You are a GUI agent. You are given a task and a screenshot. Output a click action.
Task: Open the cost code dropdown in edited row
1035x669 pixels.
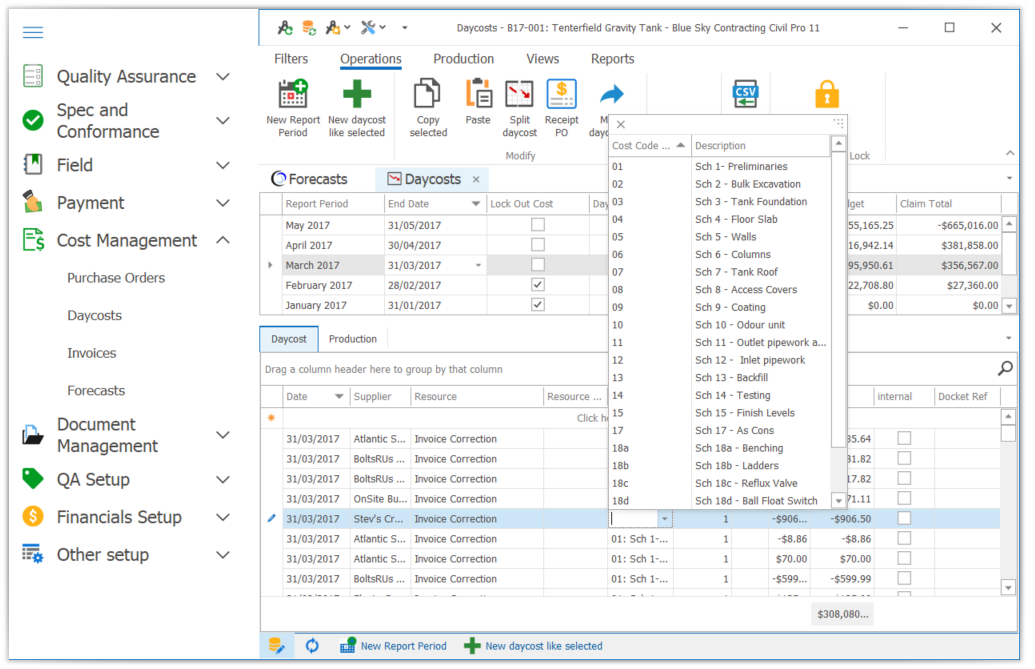[x=665, y=519]
